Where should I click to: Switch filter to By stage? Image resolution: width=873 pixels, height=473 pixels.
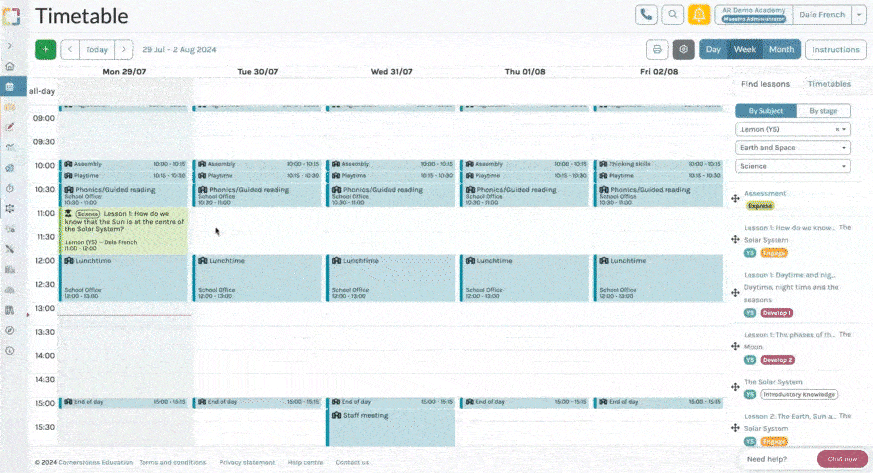823,111
